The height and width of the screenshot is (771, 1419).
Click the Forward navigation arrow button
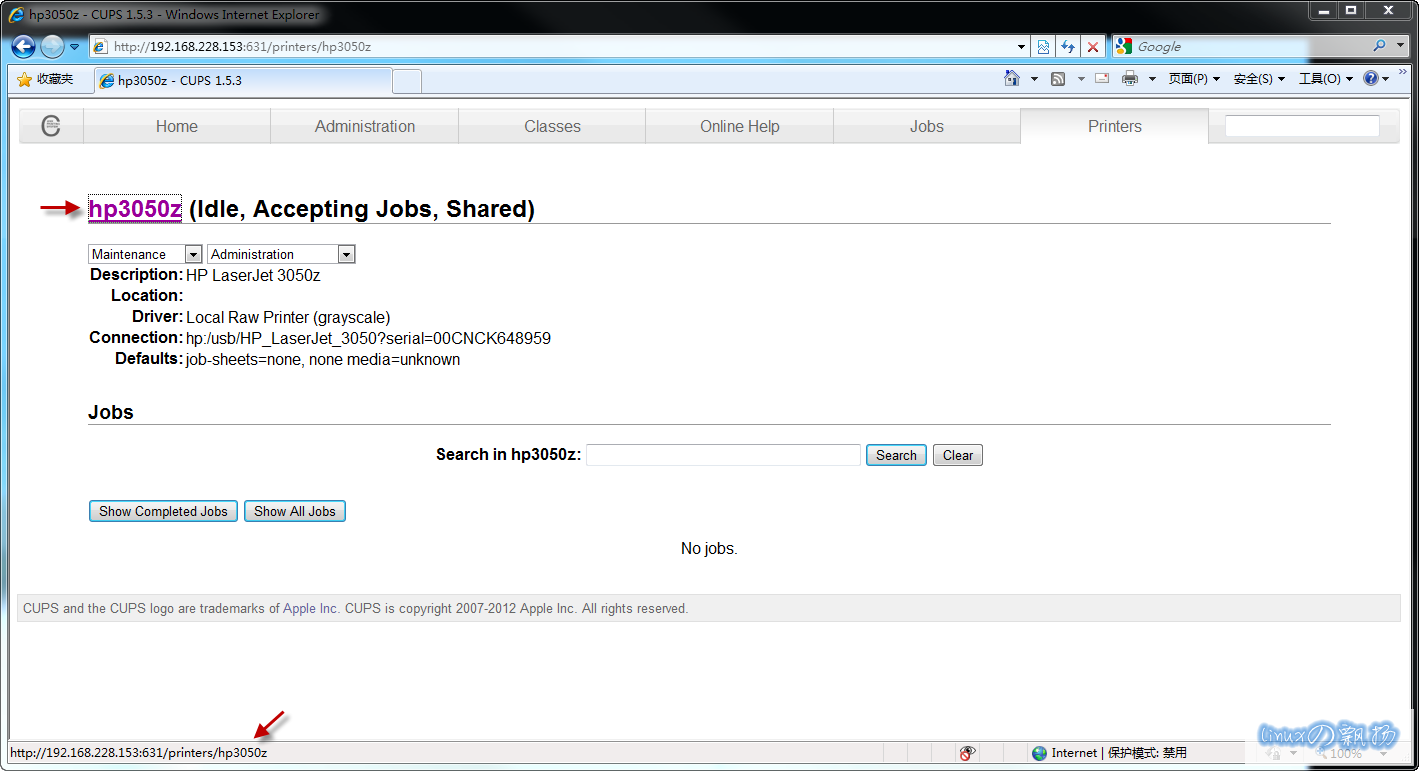[52, 46]
